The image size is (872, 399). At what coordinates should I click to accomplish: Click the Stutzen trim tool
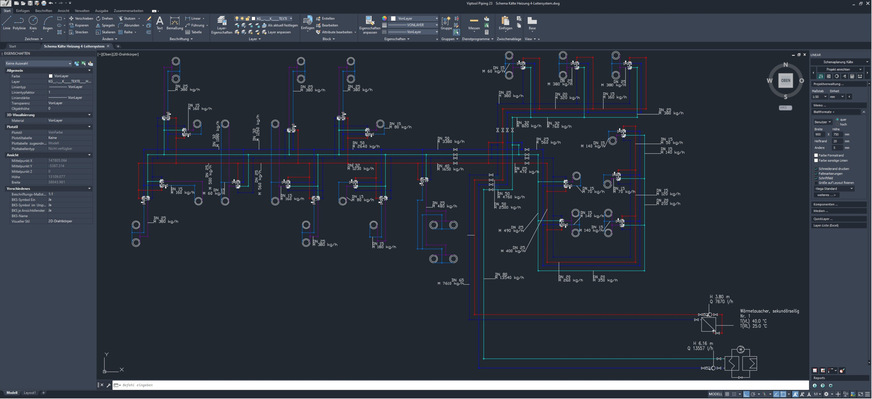pyautogui.click(x=127, y=18)
